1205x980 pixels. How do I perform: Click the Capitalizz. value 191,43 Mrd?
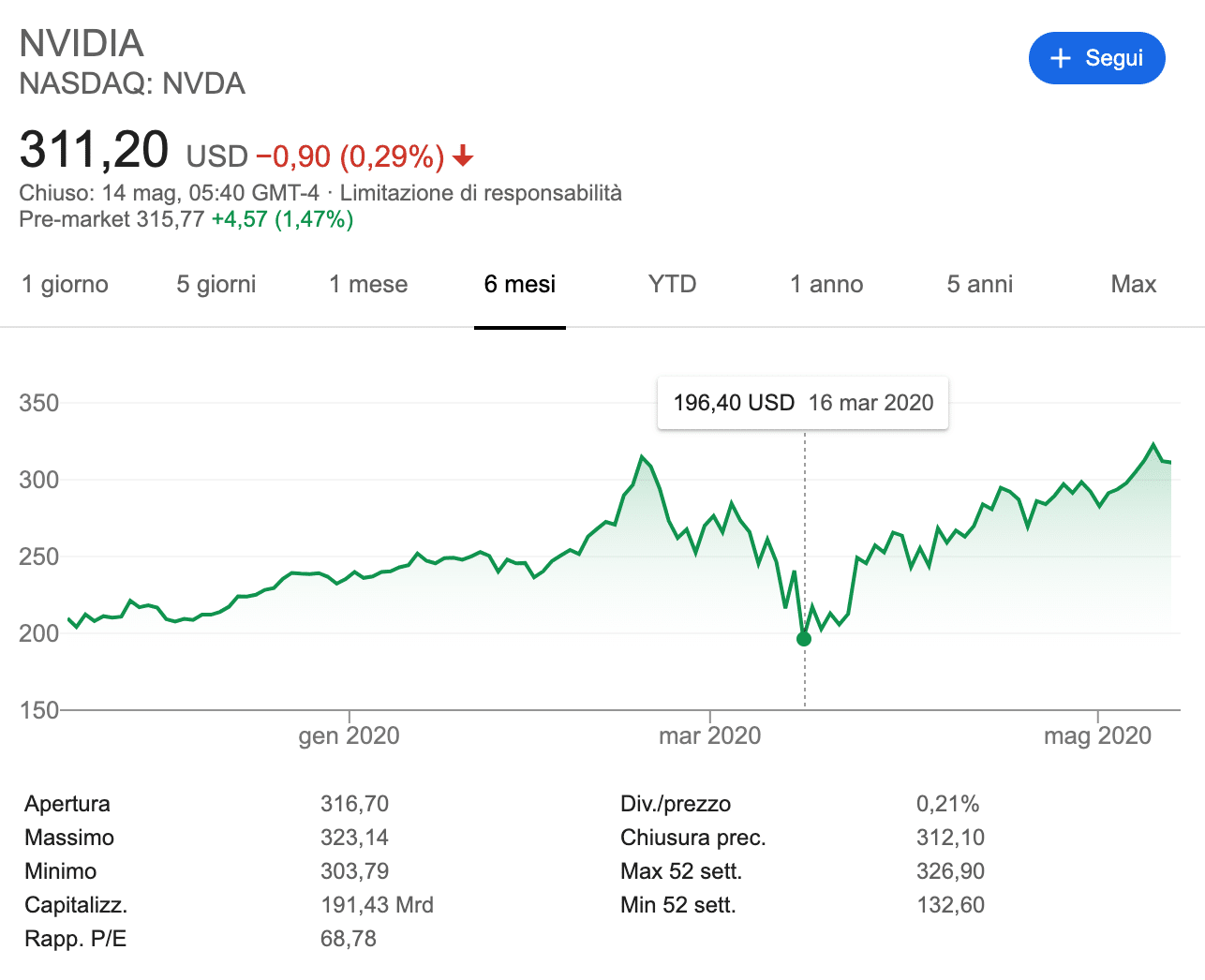377,905
